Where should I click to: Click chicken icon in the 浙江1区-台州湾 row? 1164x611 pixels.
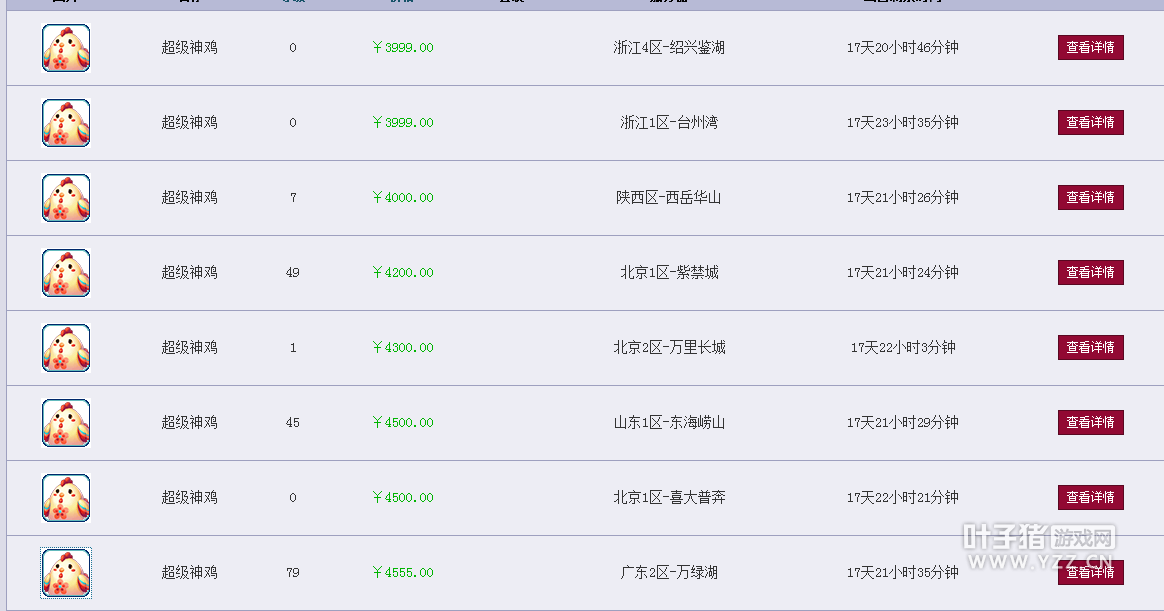66,123
